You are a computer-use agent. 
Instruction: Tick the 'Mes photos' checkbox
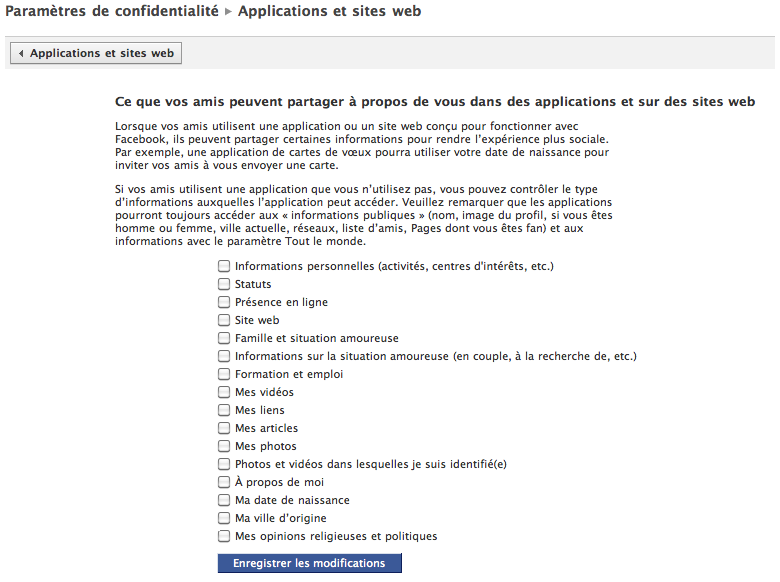point(224,446)
